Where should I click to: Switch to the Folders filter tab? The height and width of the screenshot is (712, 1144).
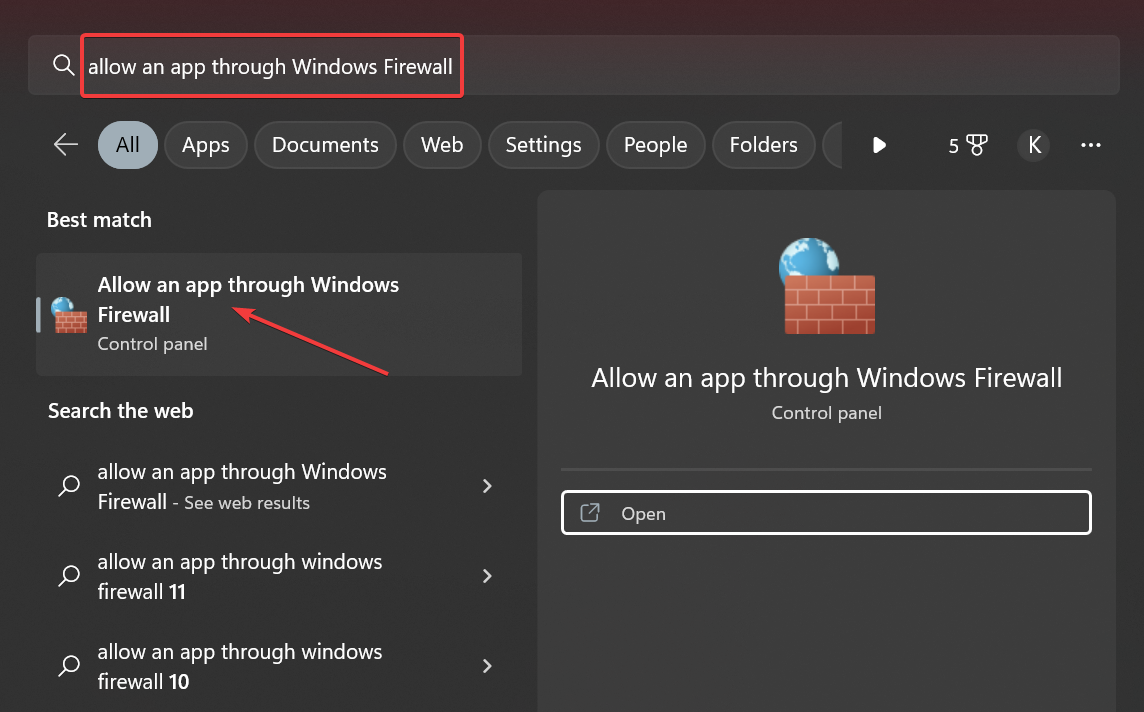(x=763, y=144)
